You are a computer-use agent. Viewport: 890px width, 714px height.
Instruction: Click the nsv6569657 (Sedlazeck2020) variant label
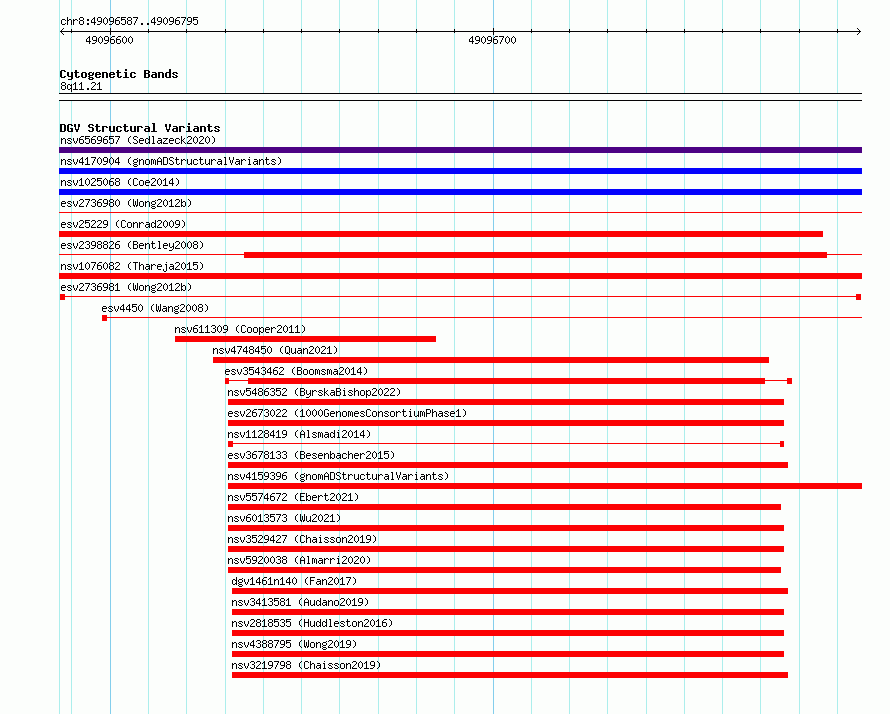point(138,140)
